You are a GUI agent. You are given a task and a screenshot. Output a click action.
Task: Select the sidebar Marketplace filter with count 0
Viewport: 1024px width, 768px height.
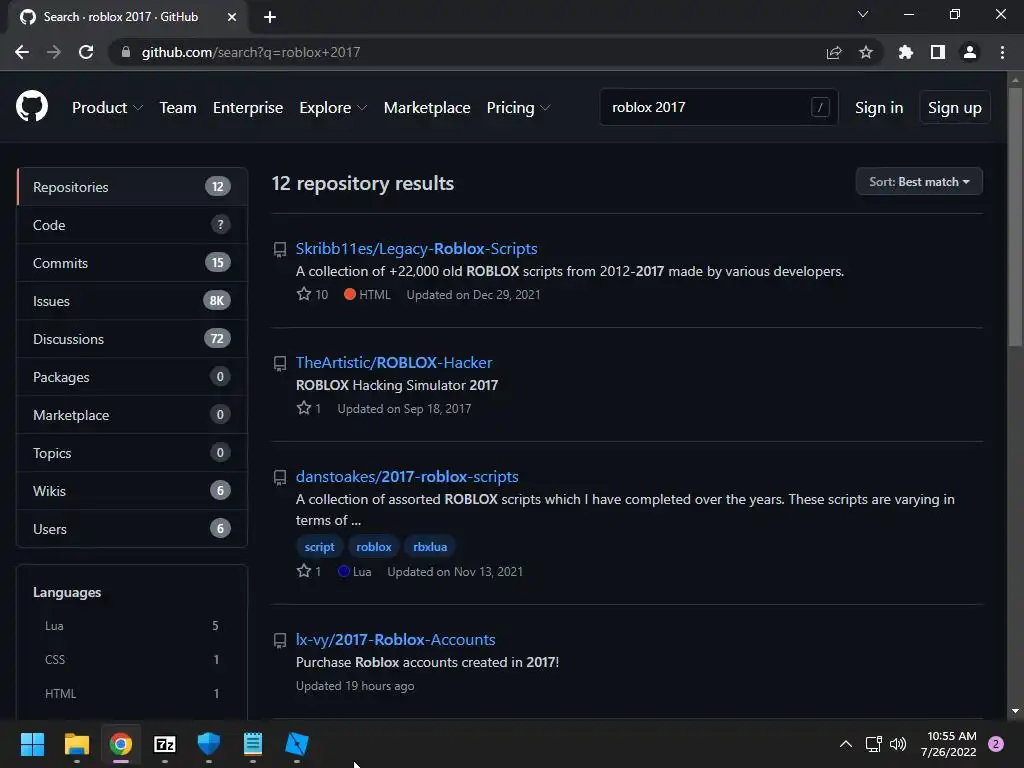pos(132,415)
